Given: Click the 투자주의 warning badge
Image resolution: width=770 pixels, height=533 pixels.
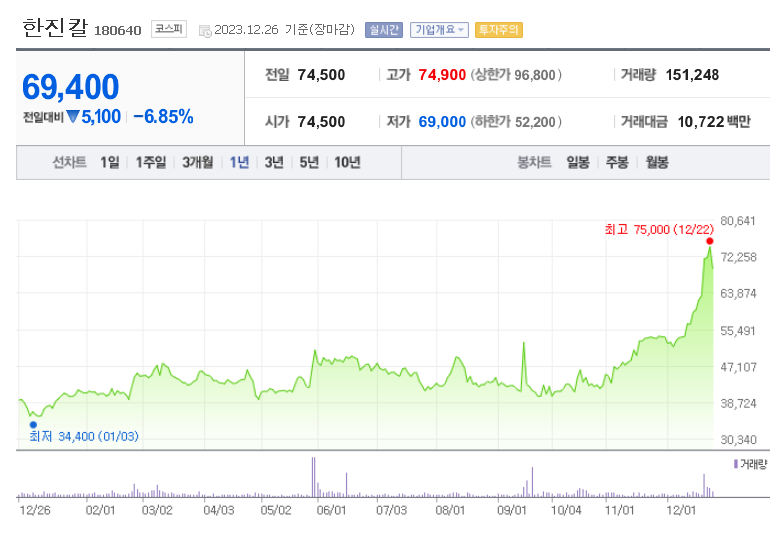Looking at the screenshot, I should coord(499,30).
